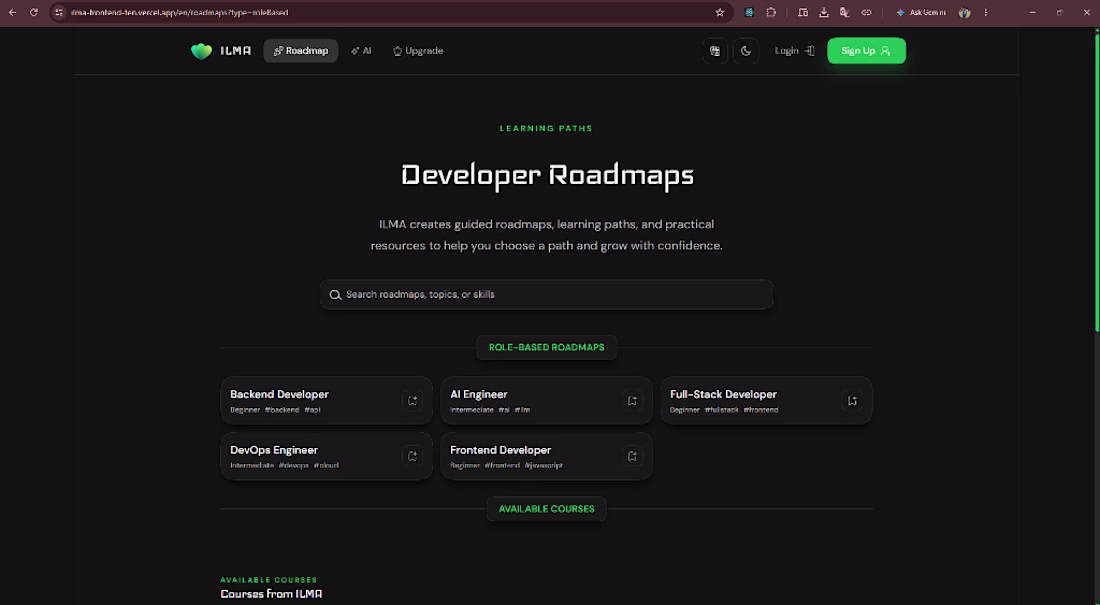1100x605 pixels.
Task: Bookmark the Backend Developer roadmap
Action: pyautogui.click(x=412, y=401)
